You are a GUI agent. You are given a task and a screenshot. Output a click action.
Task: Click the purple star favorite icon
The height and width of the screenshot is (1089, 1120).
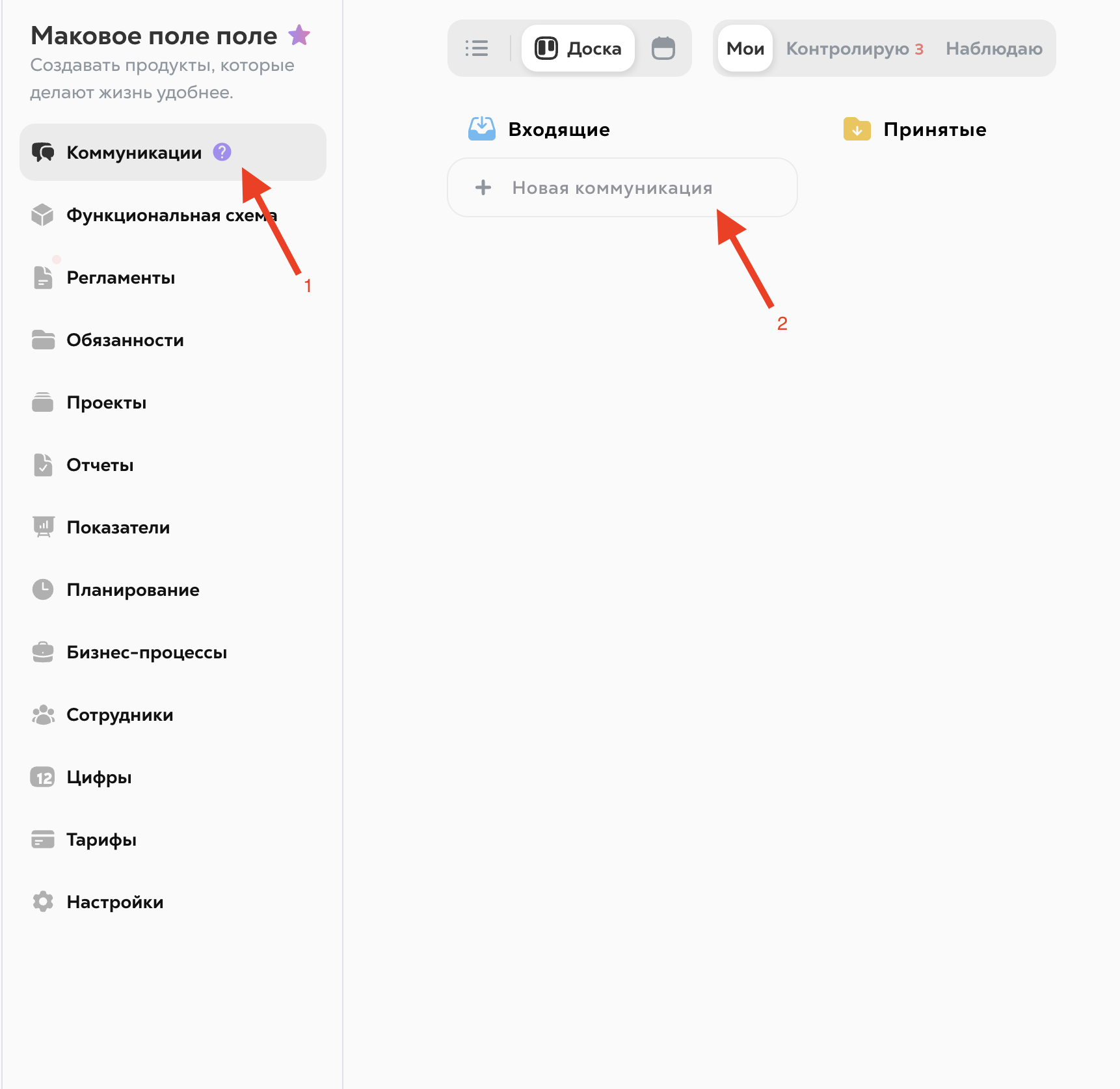pos(299,35)
